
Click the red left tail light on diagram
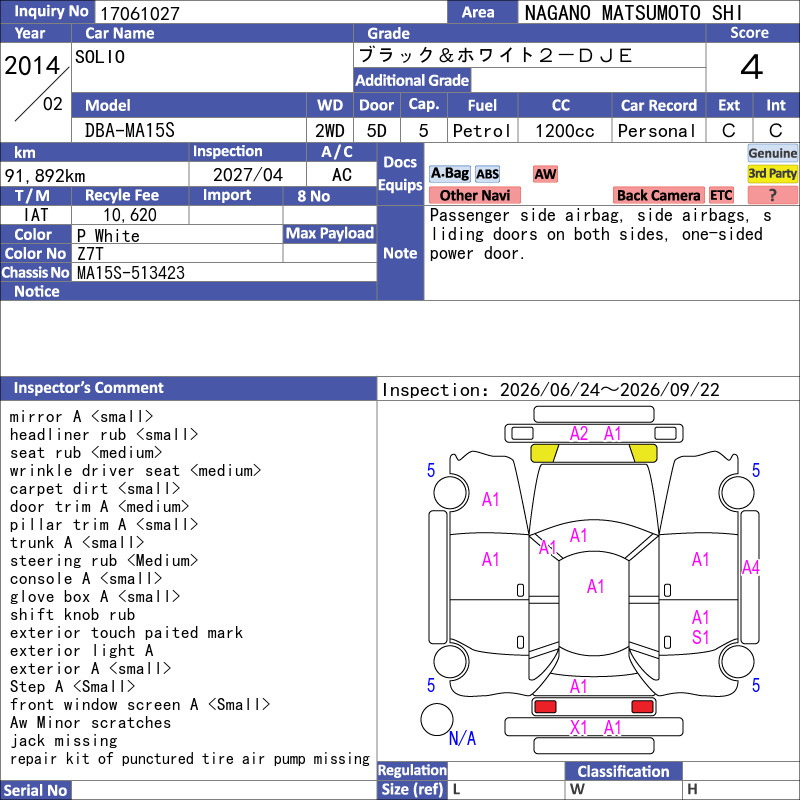(544, 707)
